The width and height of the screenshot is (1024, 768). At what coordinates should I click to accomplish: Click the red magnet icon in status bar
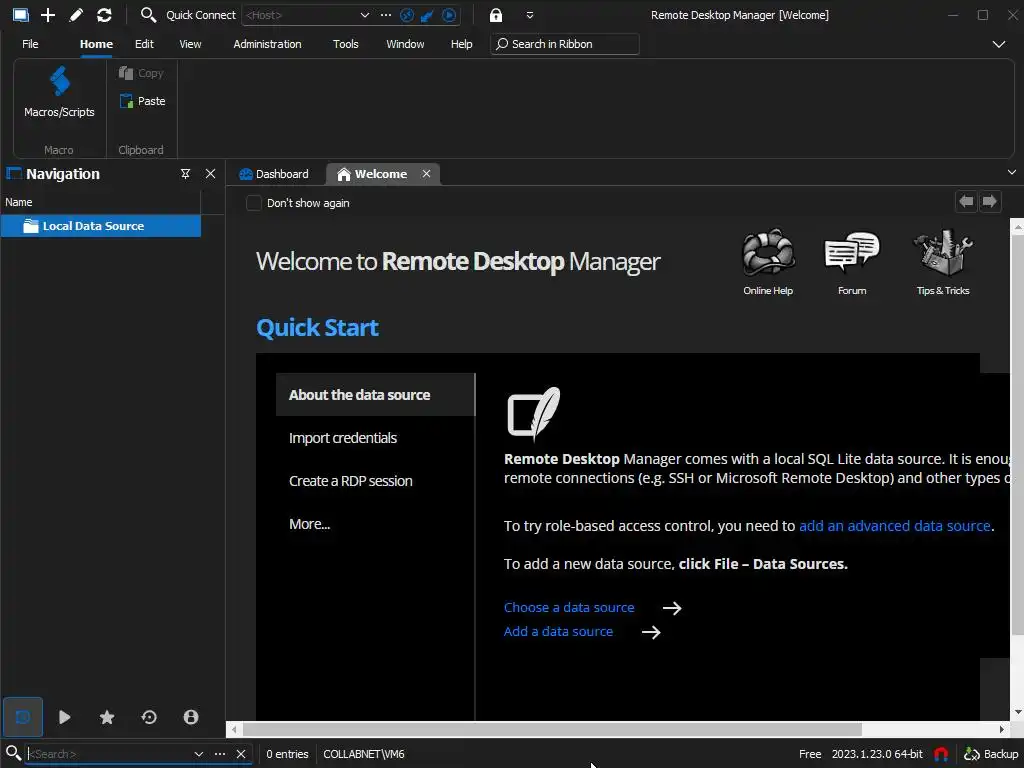pyautogui.click(x=940, y=754)
